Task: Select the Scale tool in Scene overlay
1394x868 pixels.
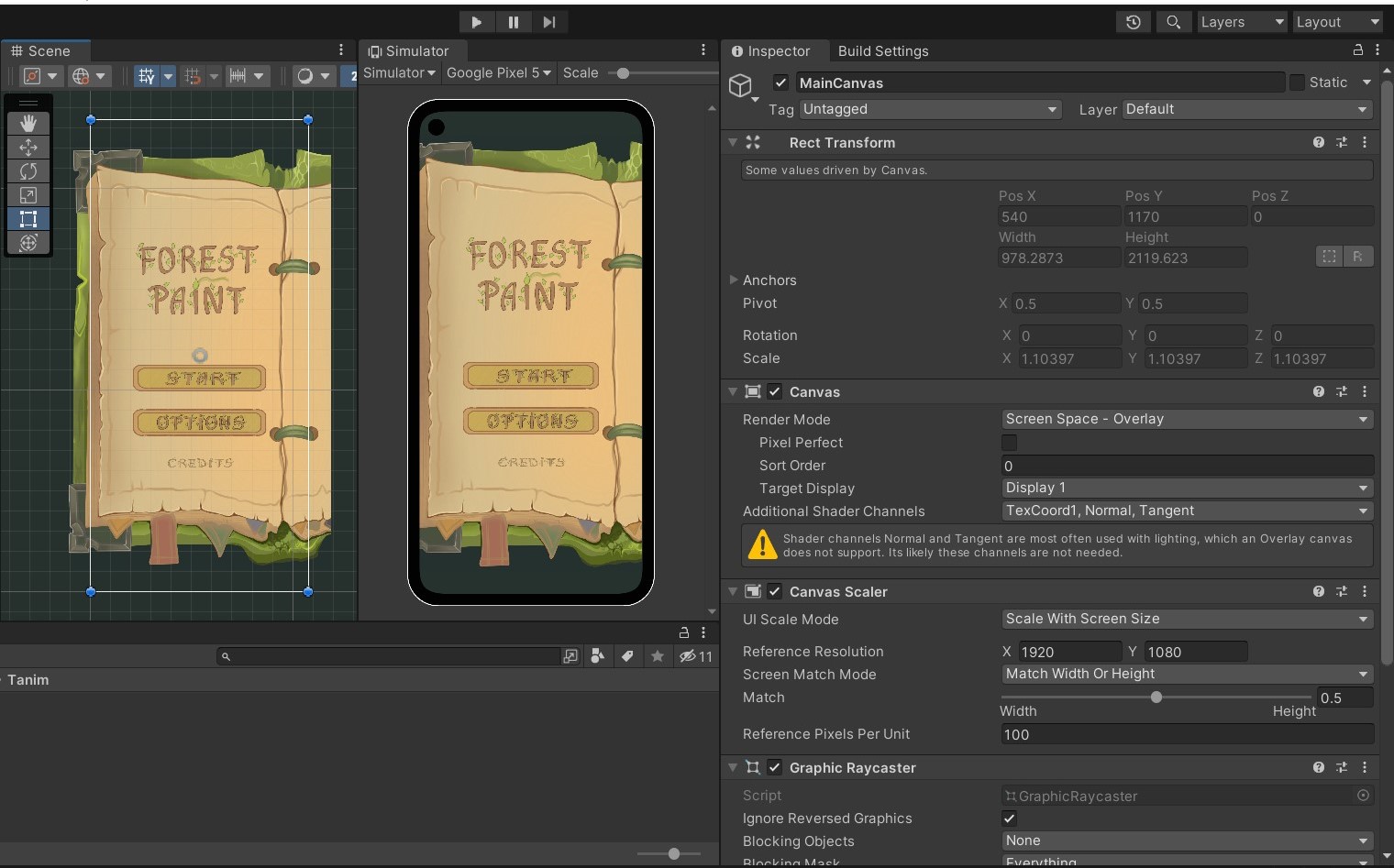Action: [x=28, y=194]
